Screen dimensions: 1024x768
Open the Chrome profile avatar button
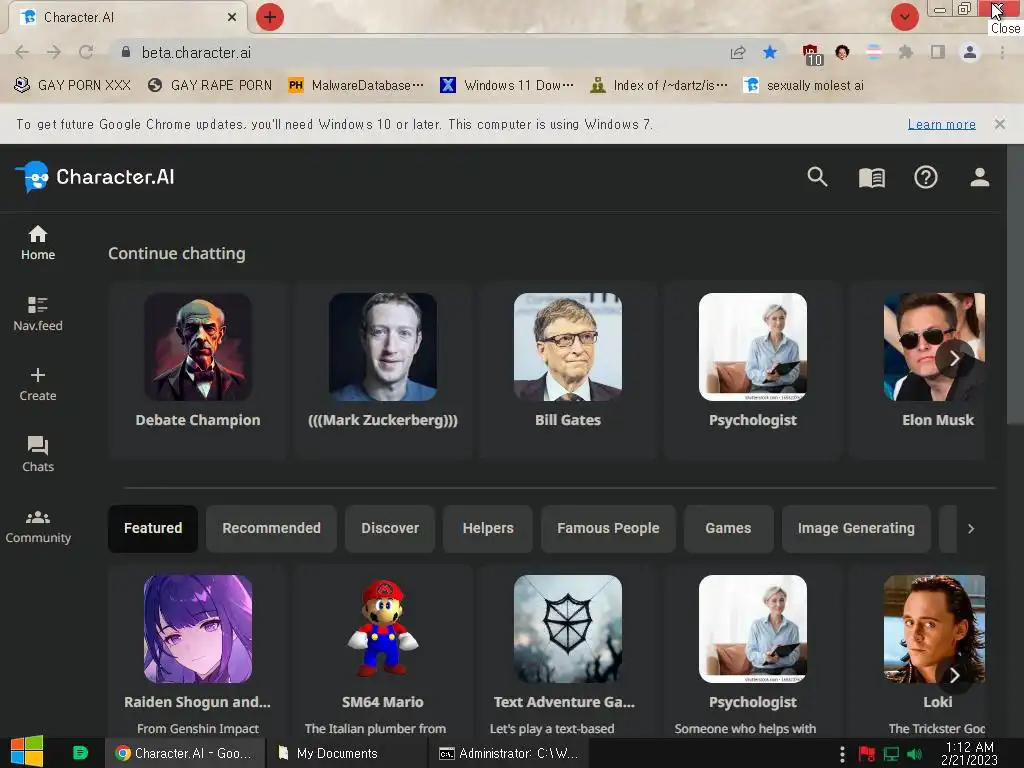coord(970,52)
